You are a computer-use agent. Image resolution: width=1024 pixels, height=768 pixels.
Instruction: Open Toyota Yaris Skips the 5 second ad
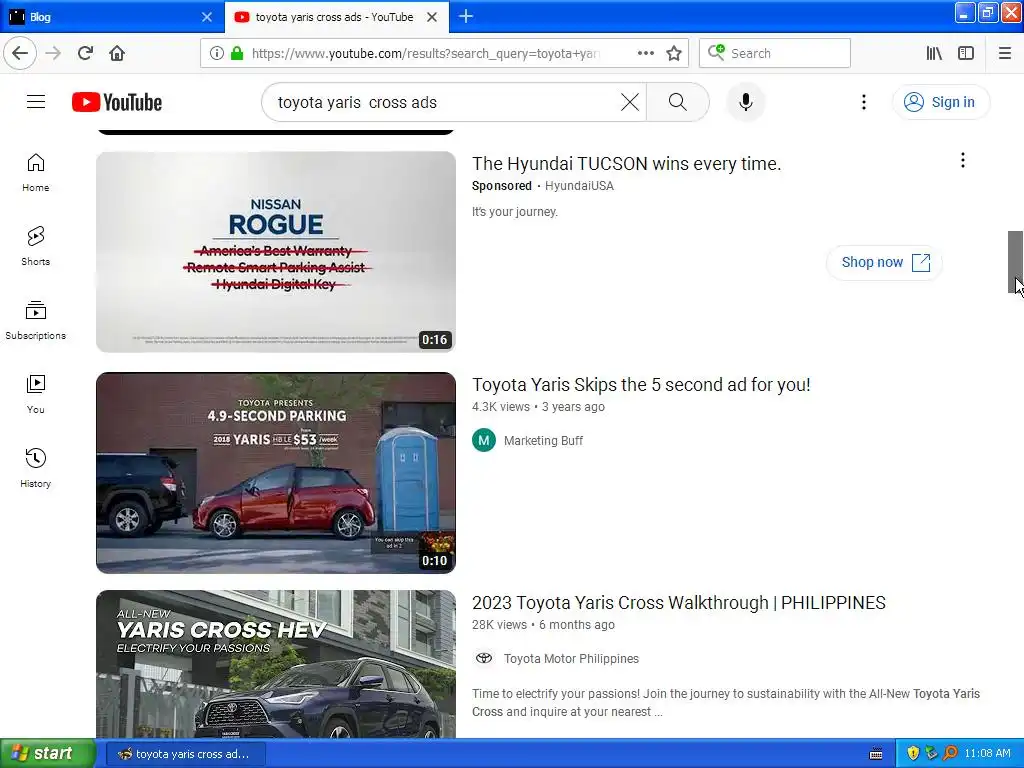(641, 385)
